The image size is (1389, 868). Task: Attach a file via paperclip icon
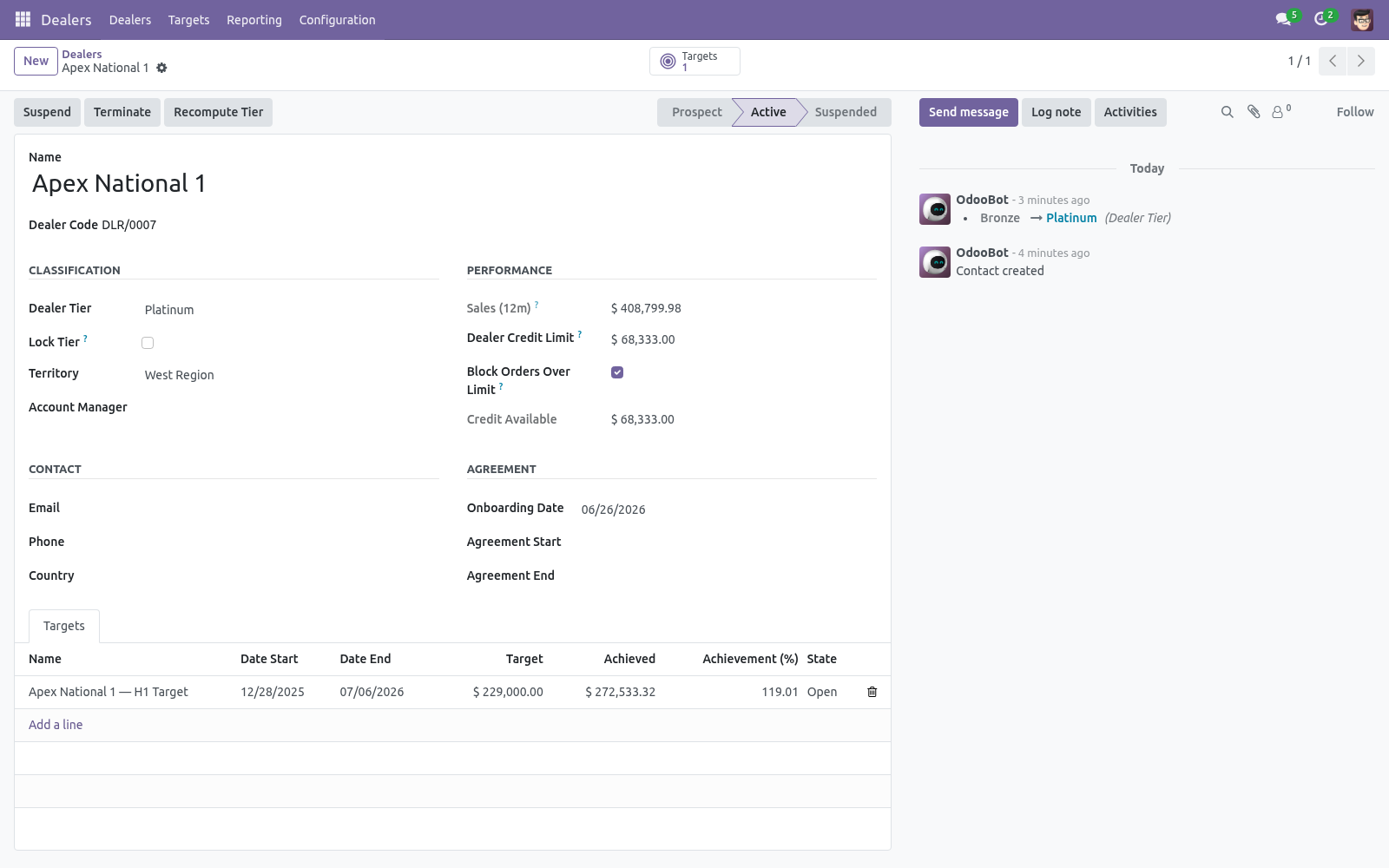pos(1254,112)
